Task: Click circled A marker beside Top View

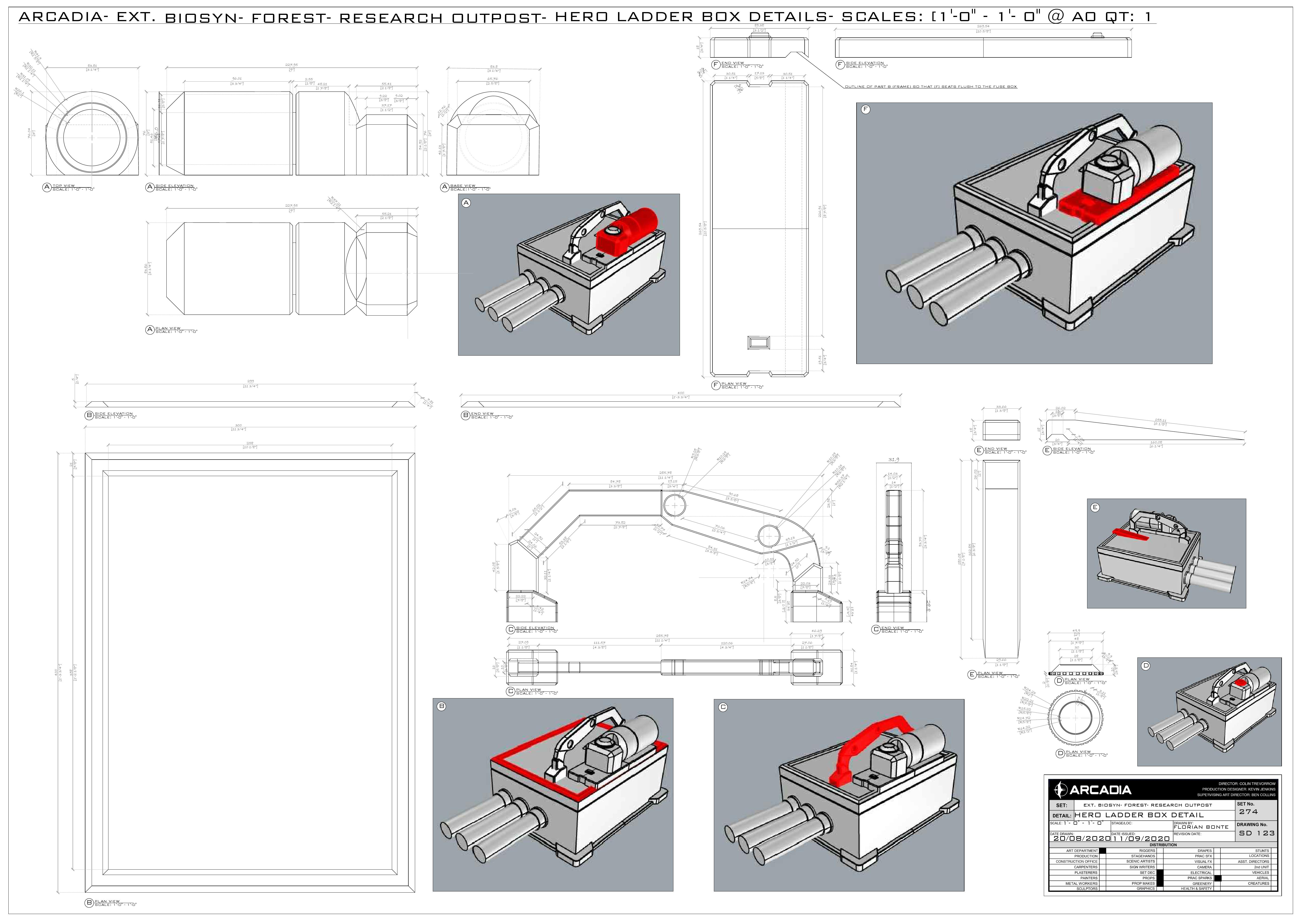Action: (x=47, y=187)
